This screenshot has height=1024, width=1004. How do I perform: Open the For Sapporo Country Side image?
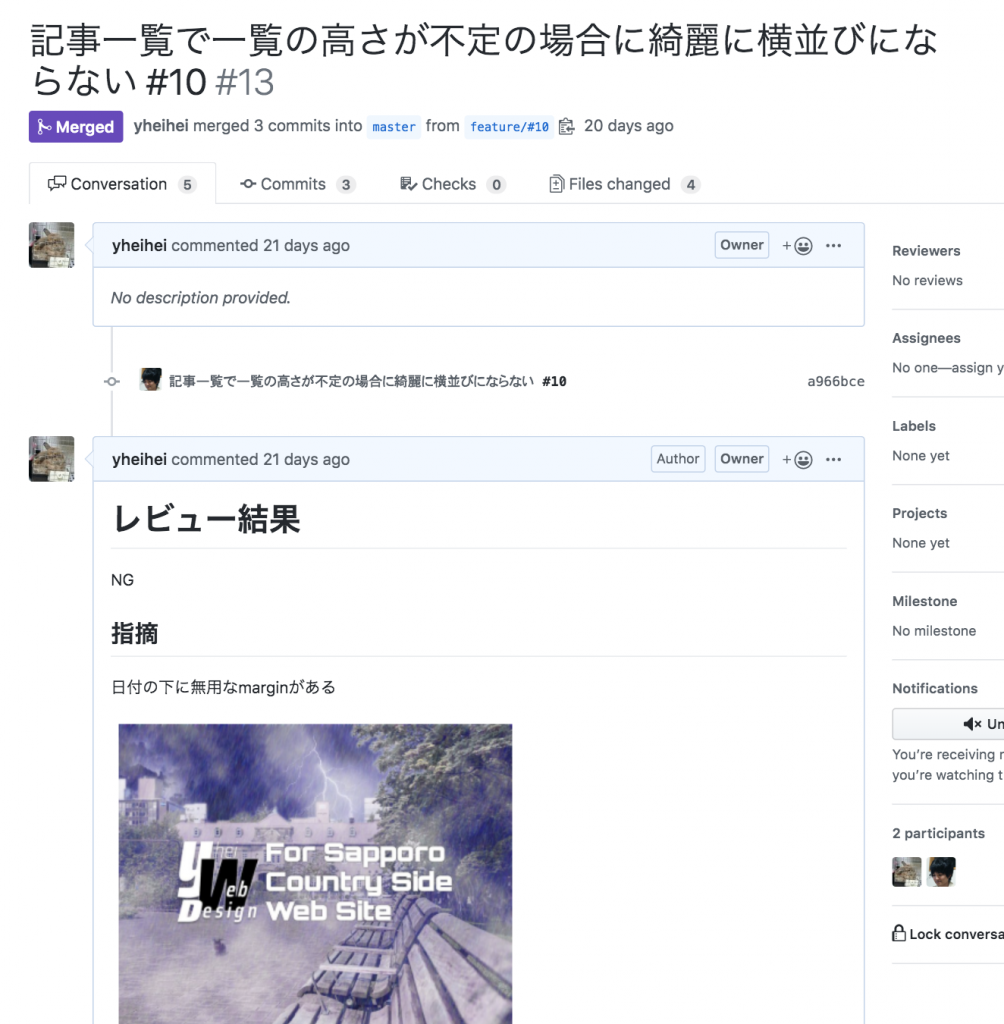(x=316, y=874)
